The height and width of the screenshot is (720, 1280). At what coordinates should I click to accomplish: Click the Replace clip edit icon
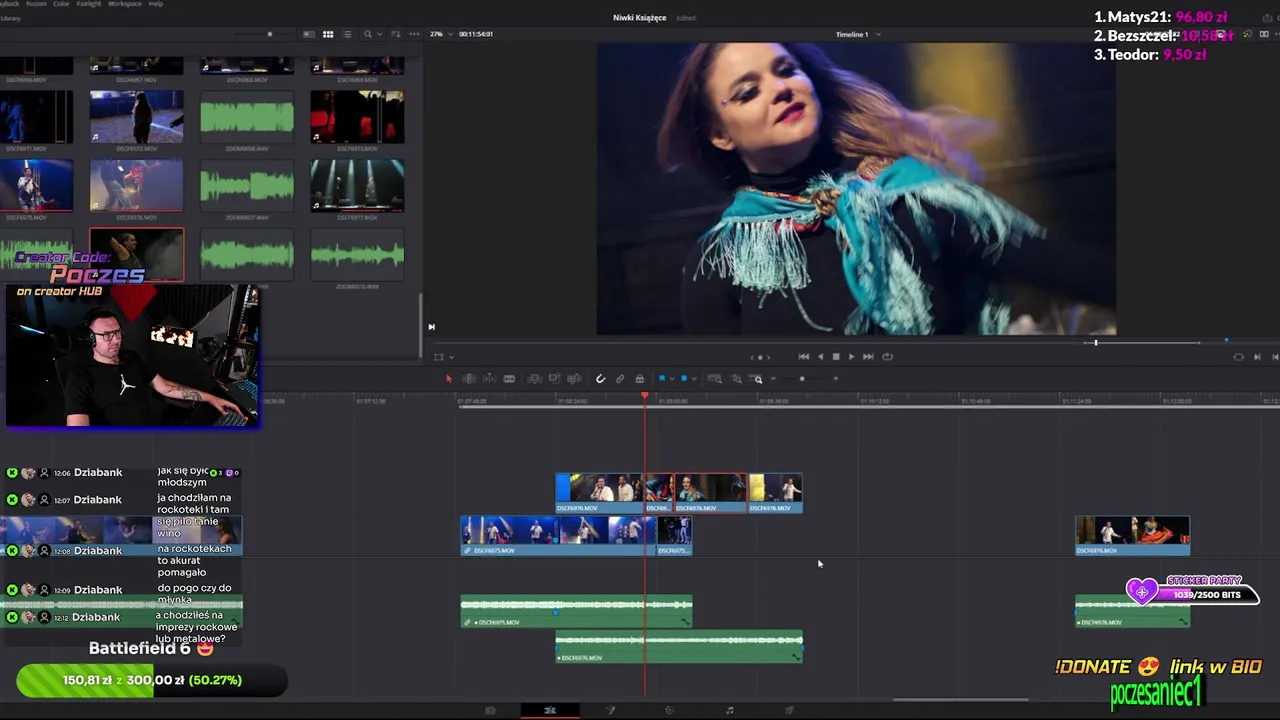tap(574, 379)
